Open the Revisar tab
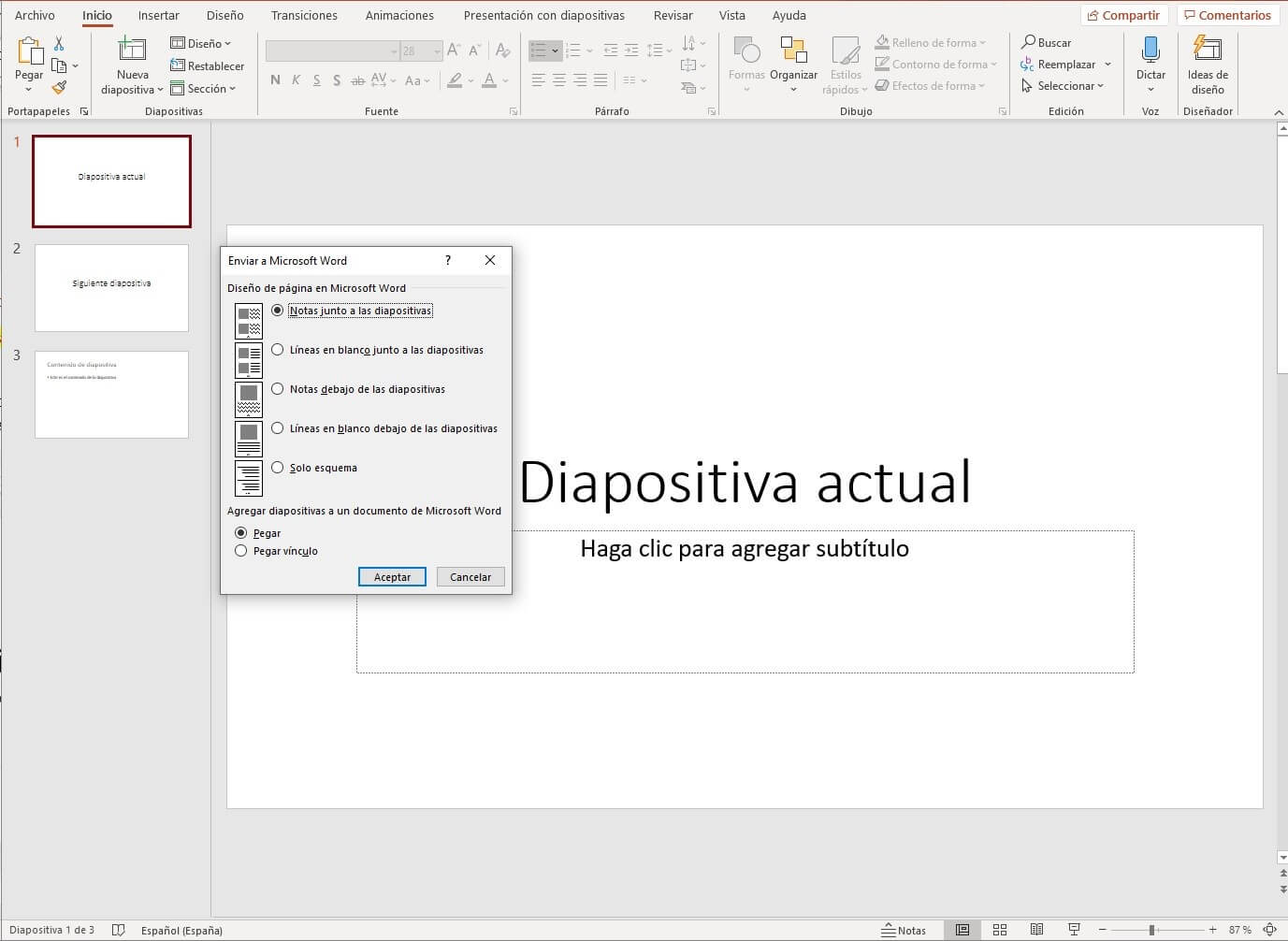The width and height of the screenshot is (1288, 941). pos(673,15)
